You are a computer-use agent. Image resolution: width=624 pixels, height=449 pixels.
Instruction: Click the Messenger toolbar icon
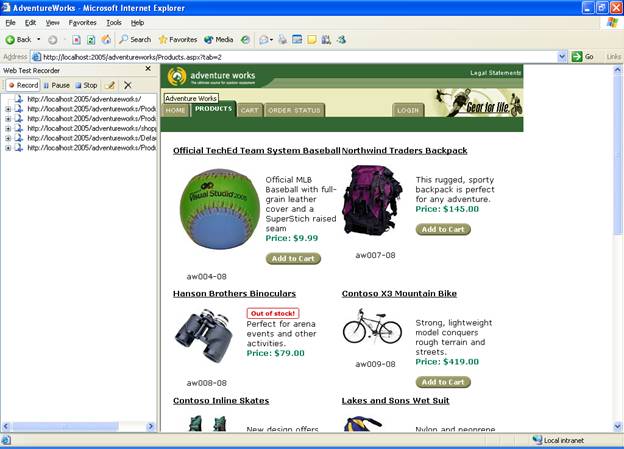(x=341, y=39)
